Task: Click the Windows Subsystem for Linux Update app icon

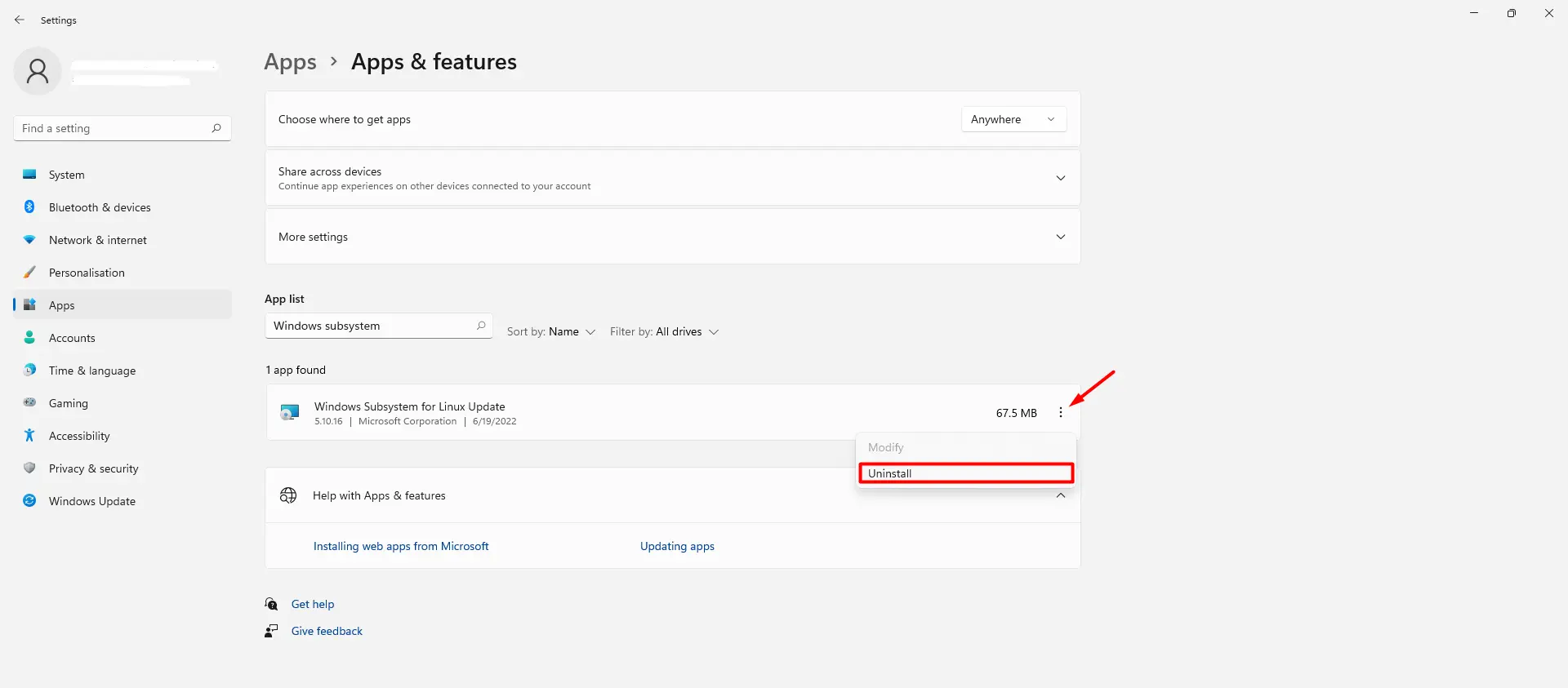Action: (x=289, y=412)
